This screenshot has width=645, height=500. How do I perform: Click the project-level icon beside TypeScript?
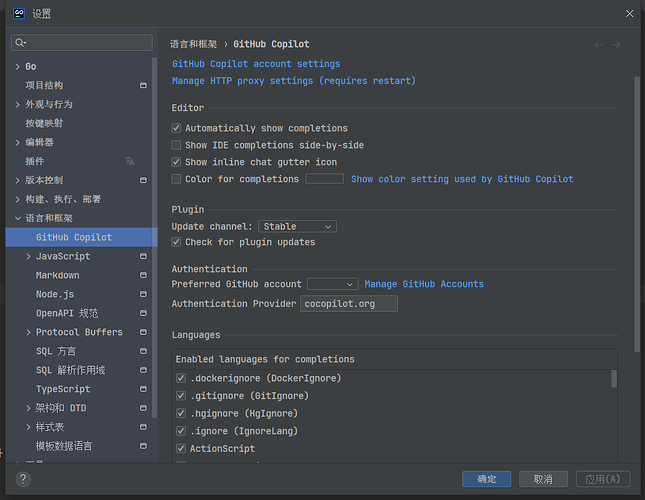[x=143, y=389]
